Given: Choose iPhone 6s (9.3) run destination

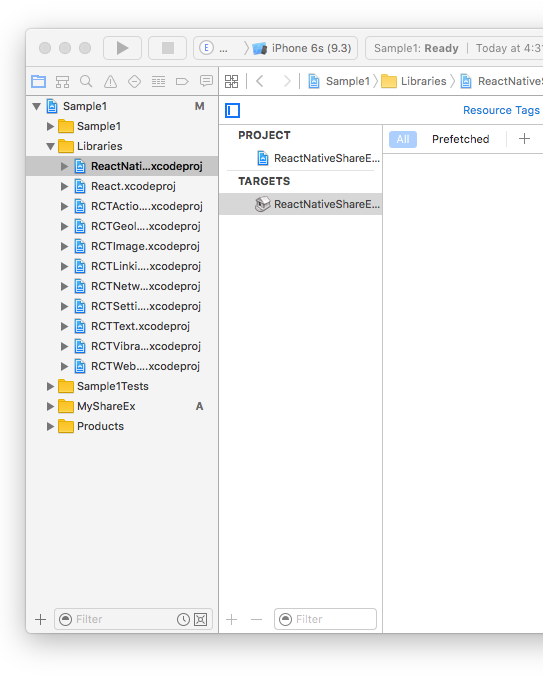Looking at the screenshot, I should pyautogui.click(x=311, y=48).
